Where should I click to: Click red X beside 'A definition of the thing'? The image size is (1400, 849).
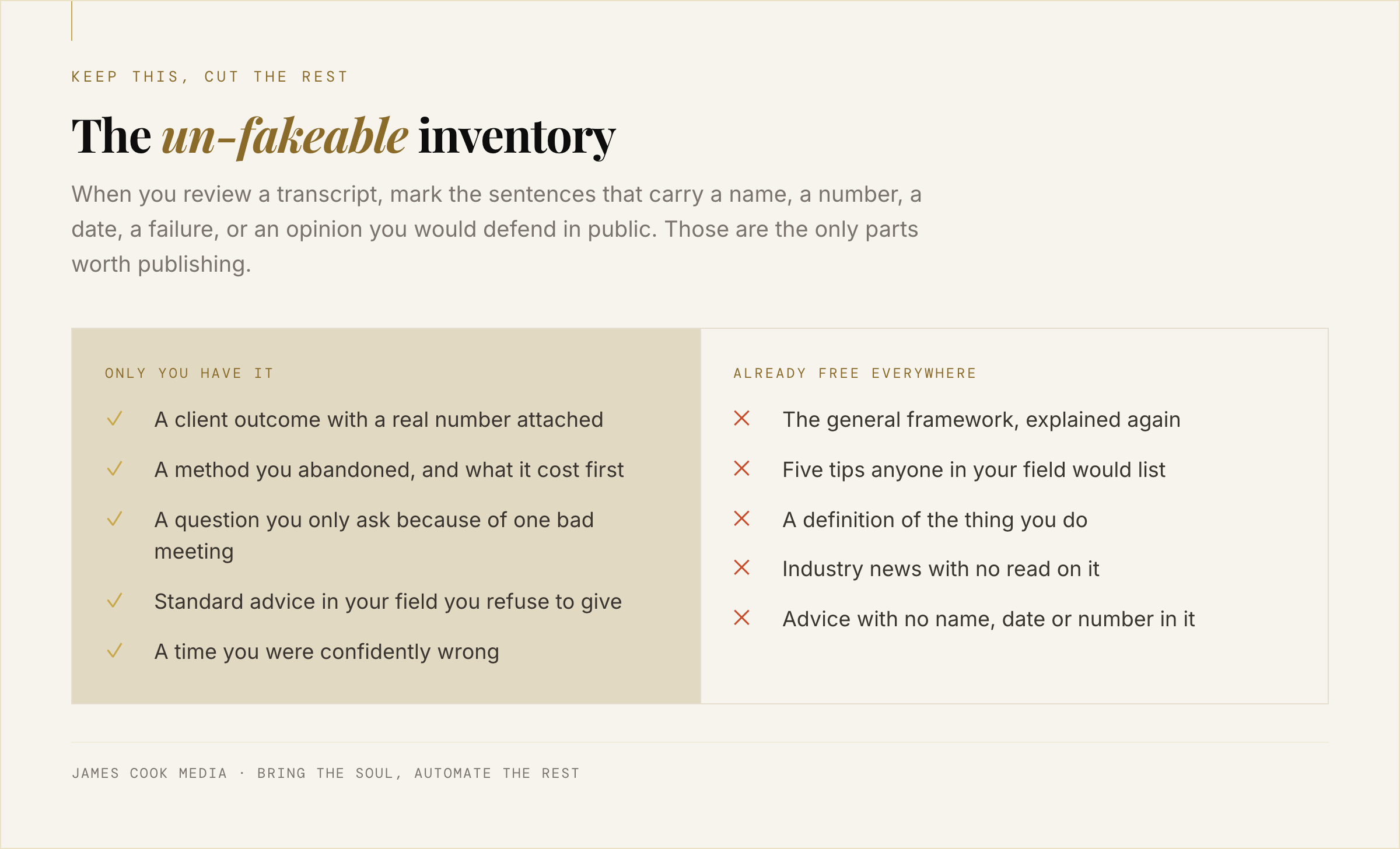[741, 518]
